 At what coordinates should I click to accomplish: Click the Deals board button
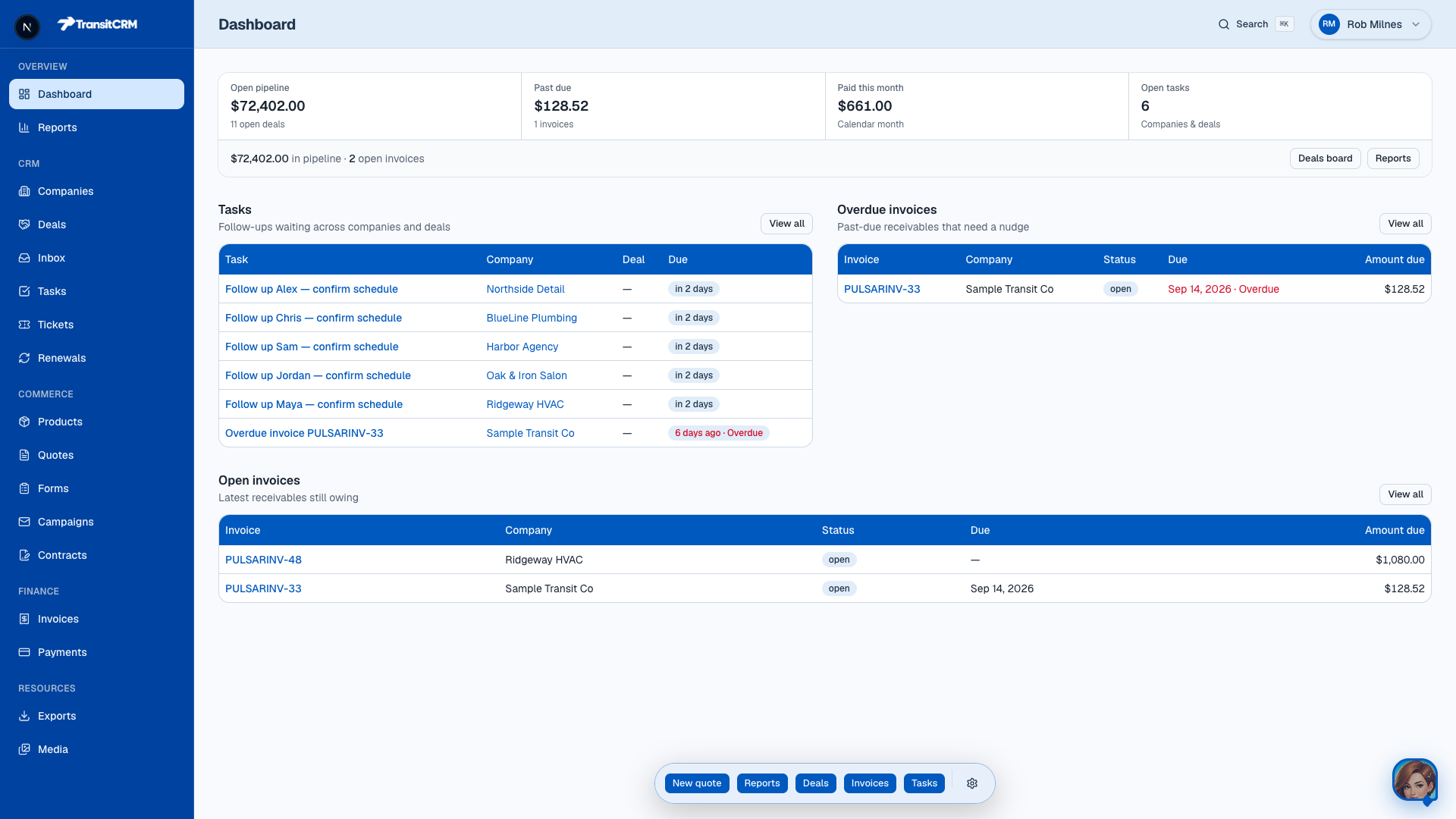tap(1325, 158)
